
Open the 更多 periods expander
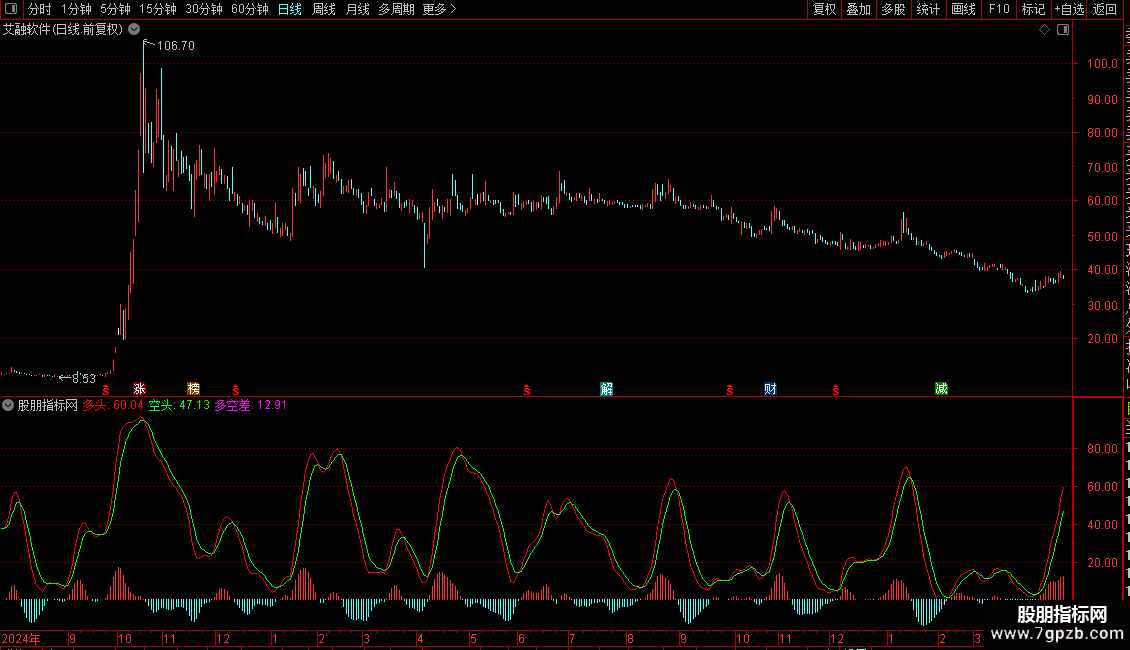(440, 9)
